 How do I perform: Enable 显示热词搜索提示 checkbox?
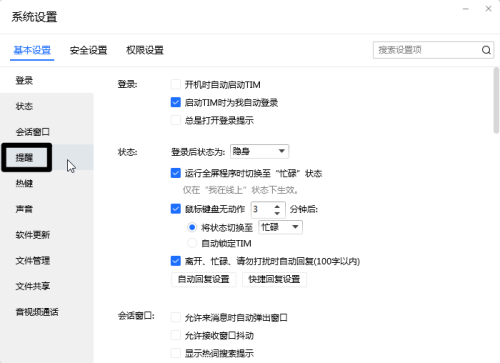(x=176, y=353)
